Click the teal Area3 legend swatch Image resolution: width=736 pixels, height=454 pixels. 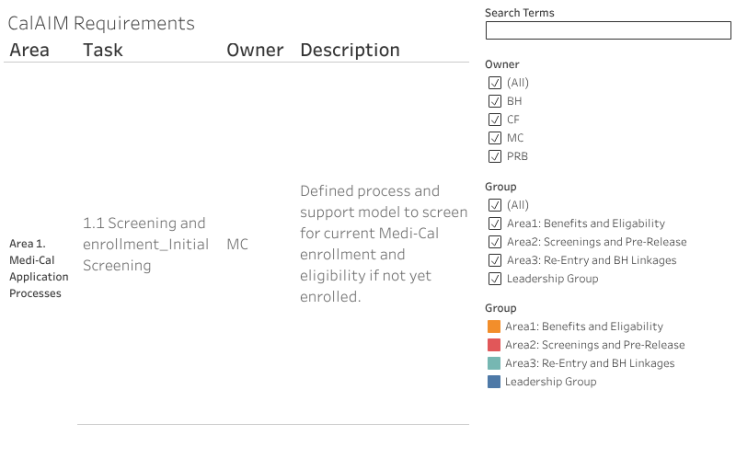[x=494, y=363]
